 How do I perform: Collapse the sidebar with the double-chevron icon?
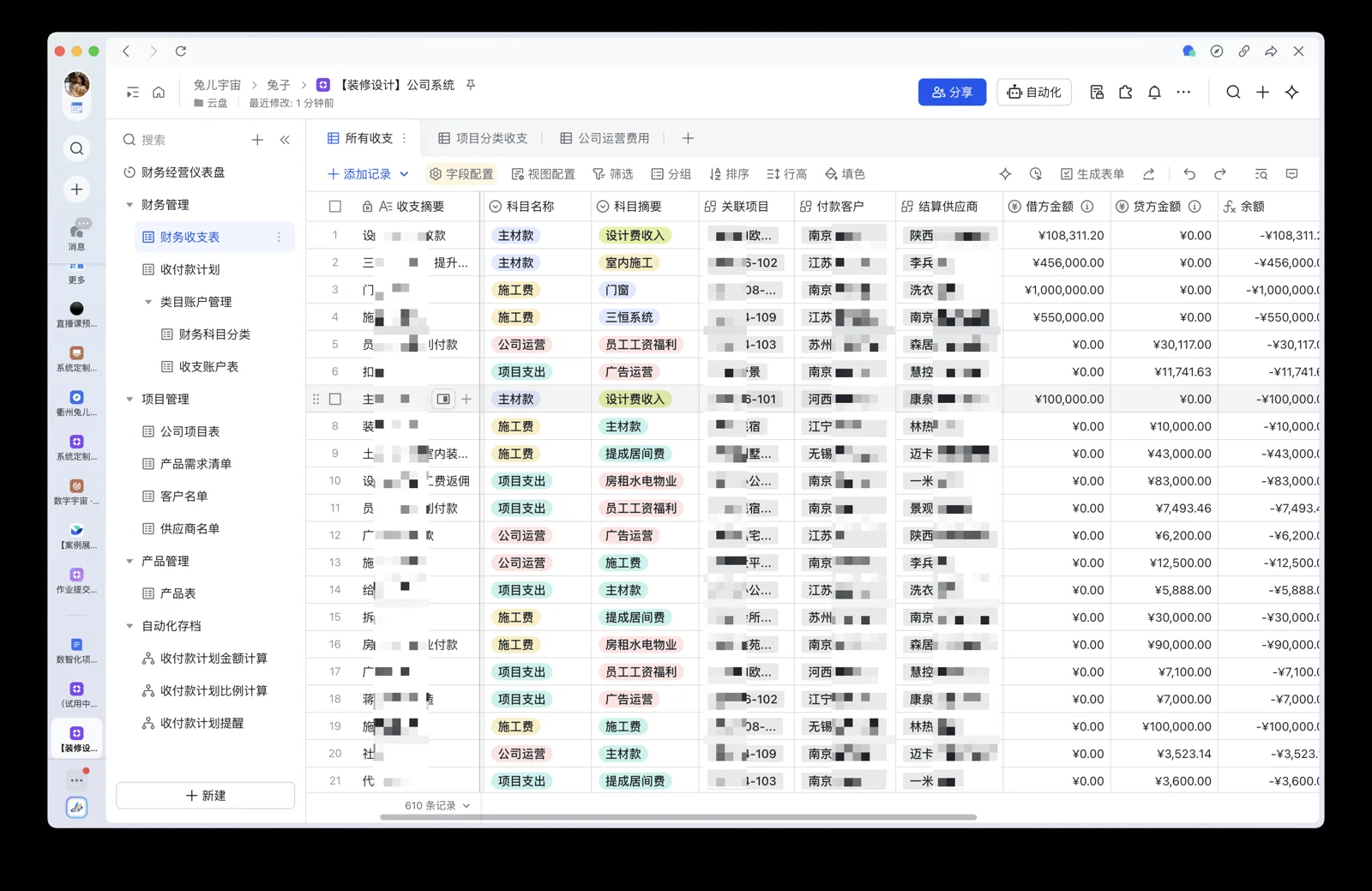point(285,140)
